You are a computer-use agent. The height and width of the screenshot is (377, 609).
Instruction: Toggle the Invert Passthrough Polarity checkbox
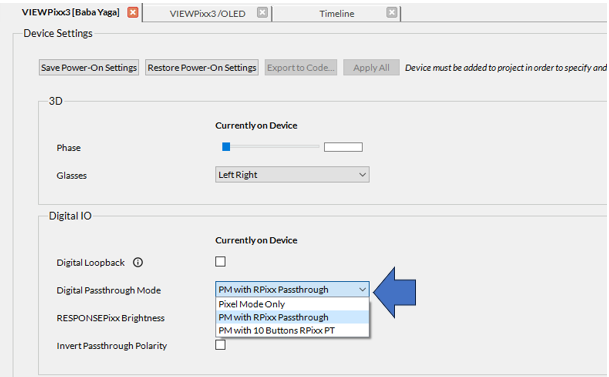click(x=220, y=345)
